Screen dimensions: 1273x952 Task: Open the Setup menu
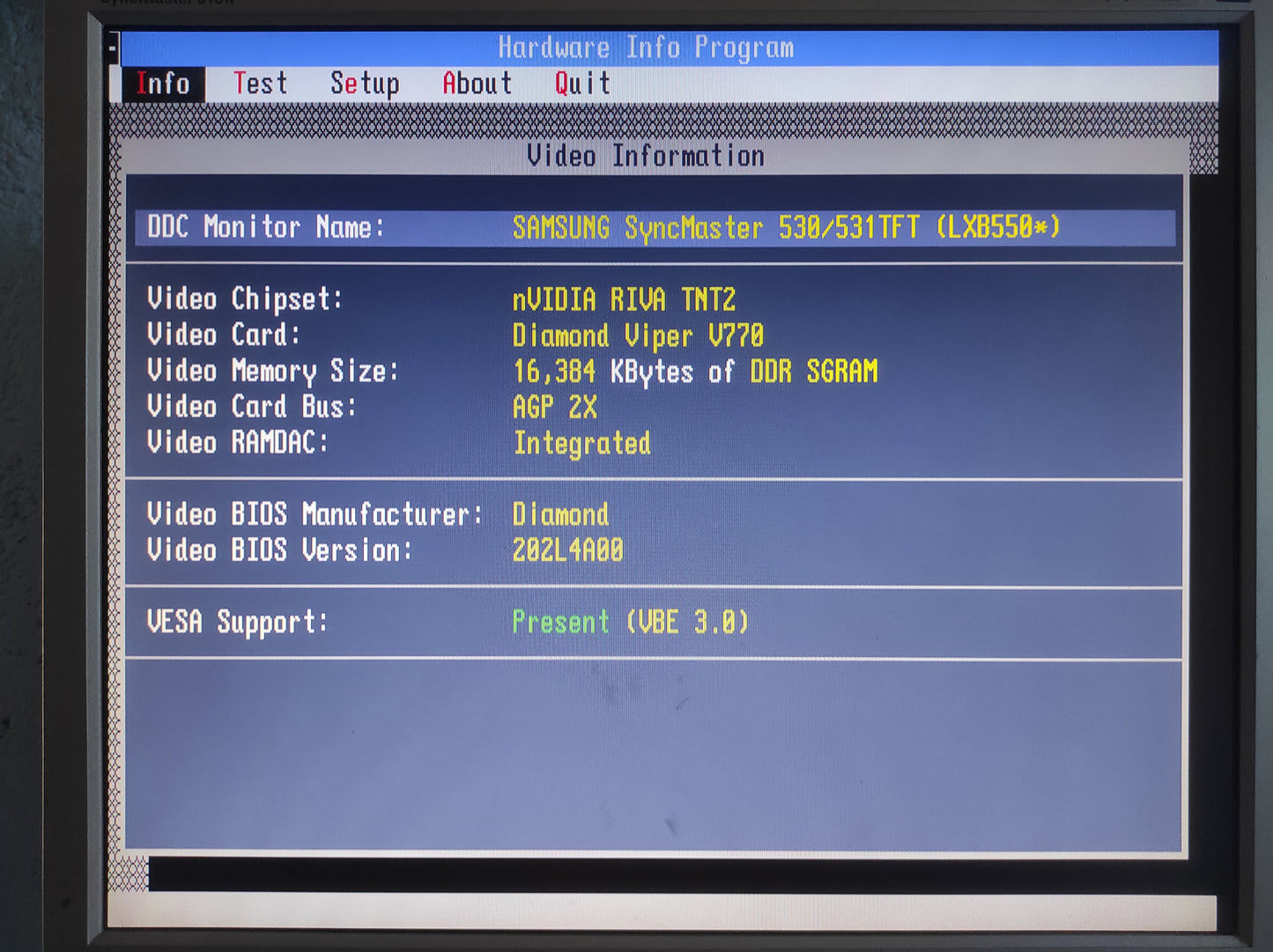coord(365,85)
